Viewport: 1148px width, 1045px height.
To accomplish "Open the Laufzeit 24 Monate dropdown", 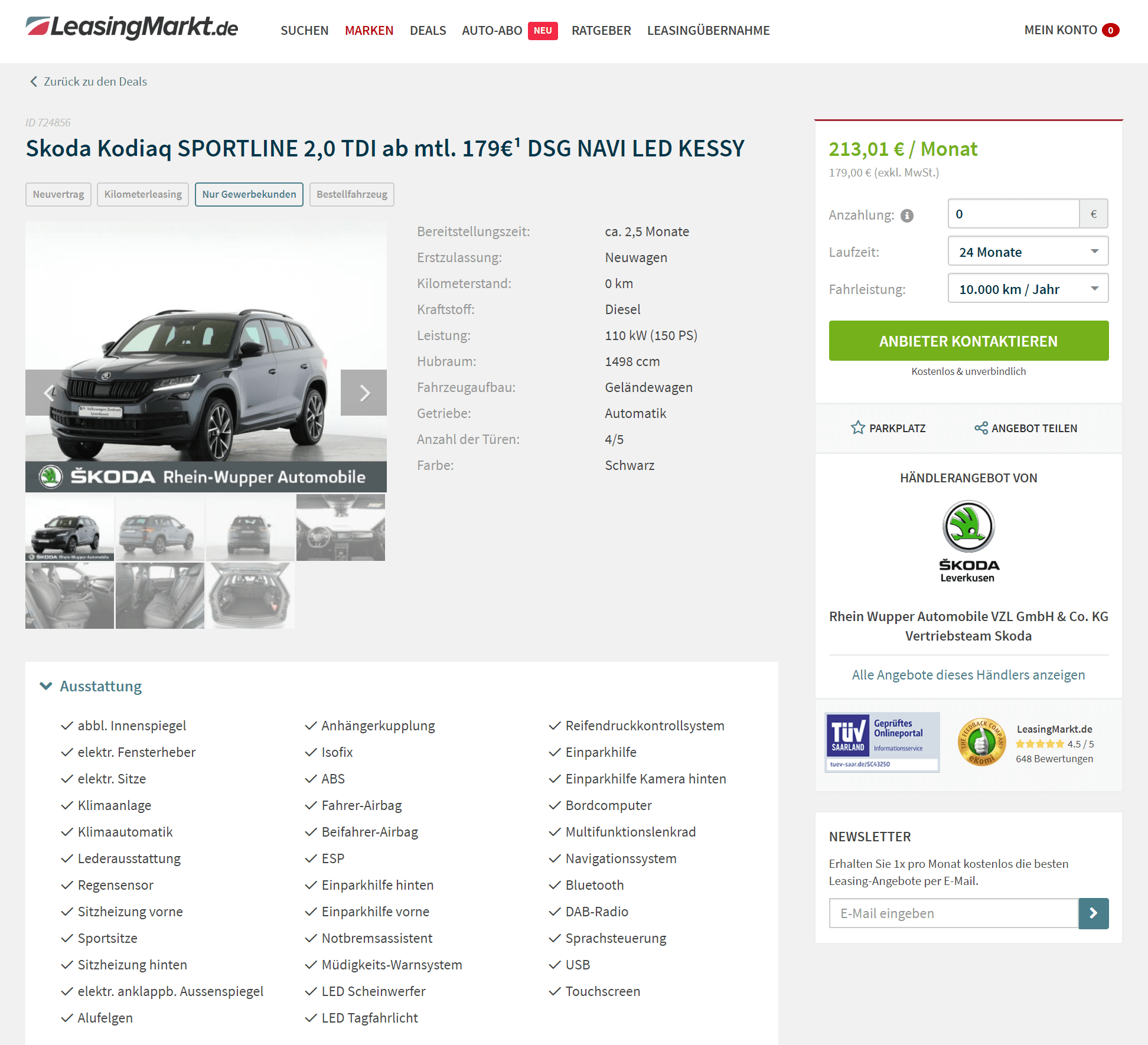I will [x=1028, y=252].
